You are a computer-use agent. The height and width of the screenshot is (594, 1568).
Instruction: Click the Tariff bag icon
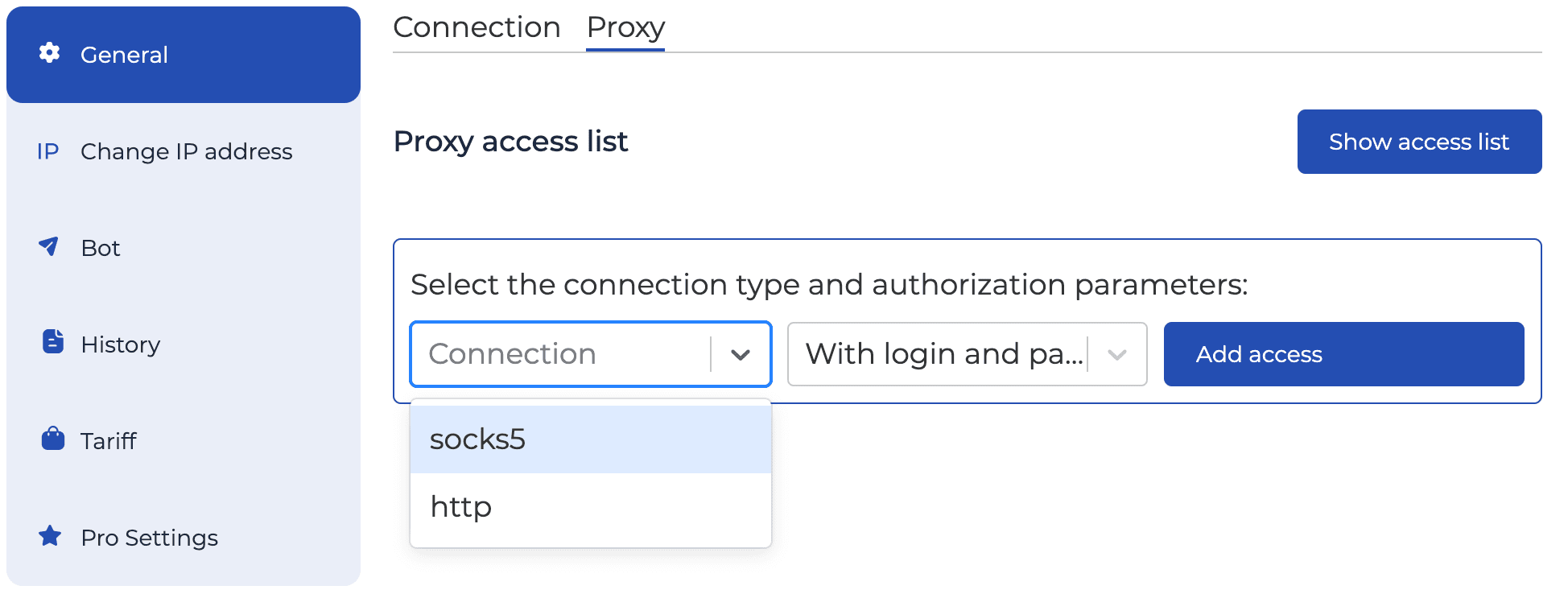pos(52,439)
